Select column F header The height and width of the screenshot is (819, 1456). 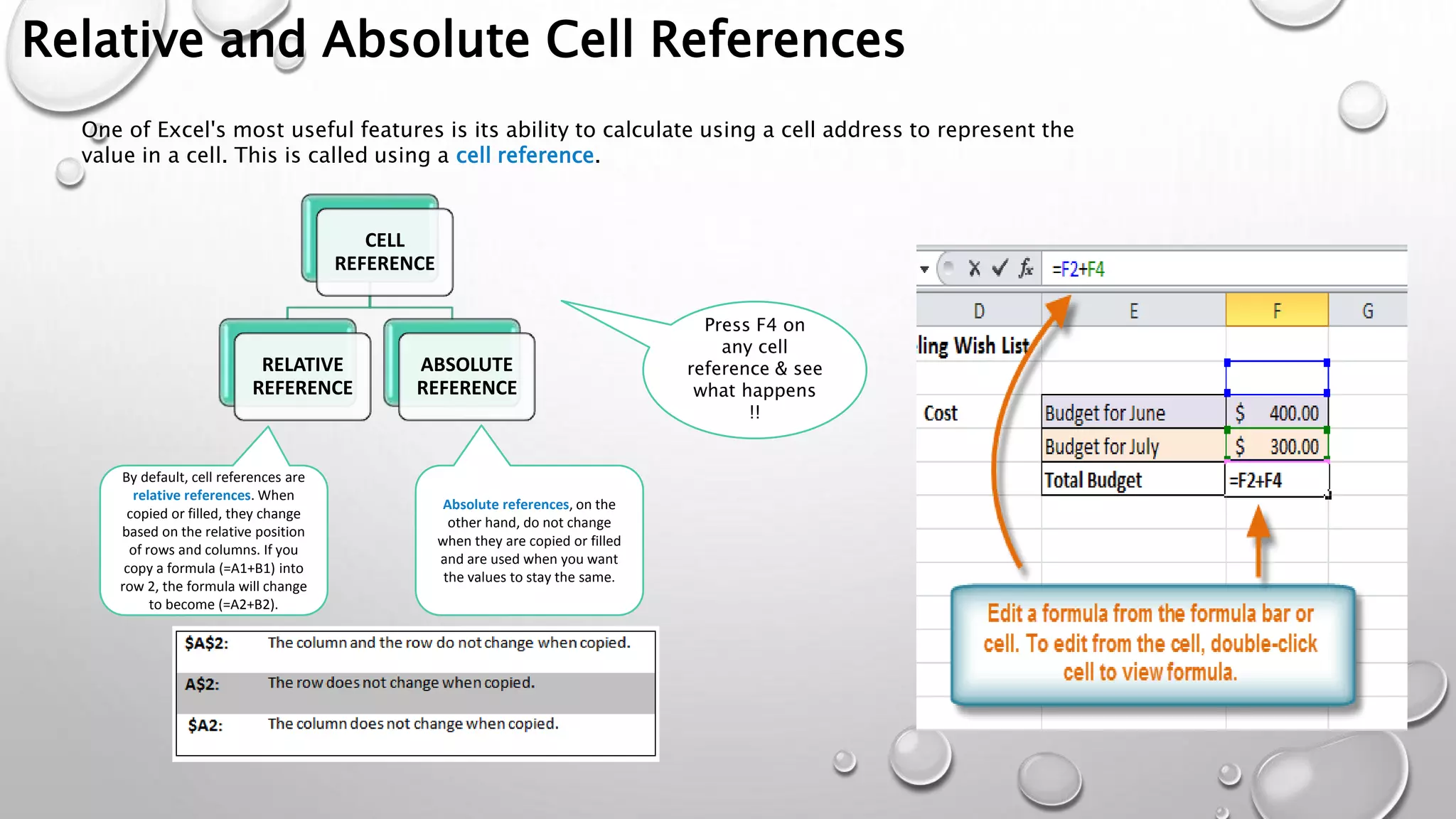(1277, 311)
